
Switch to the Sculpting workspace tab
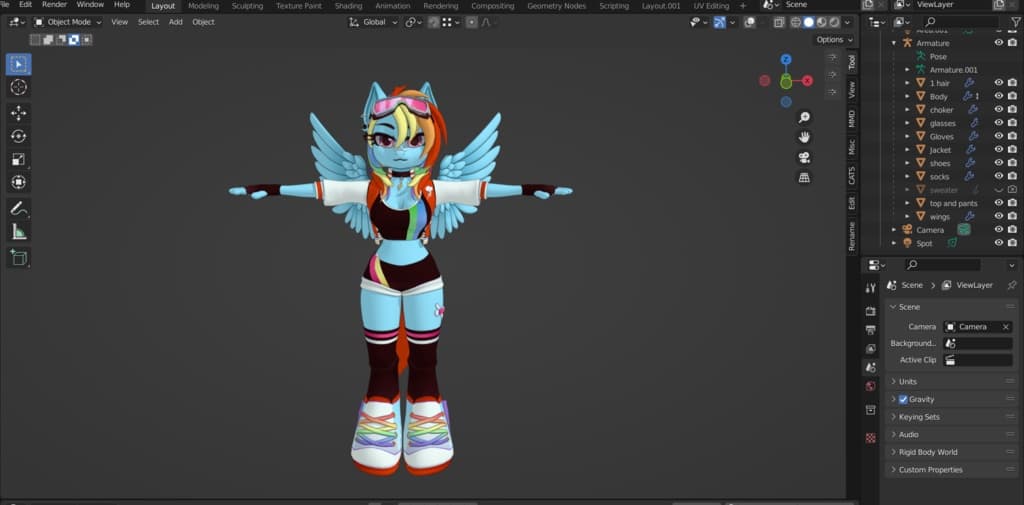[247, 6]
